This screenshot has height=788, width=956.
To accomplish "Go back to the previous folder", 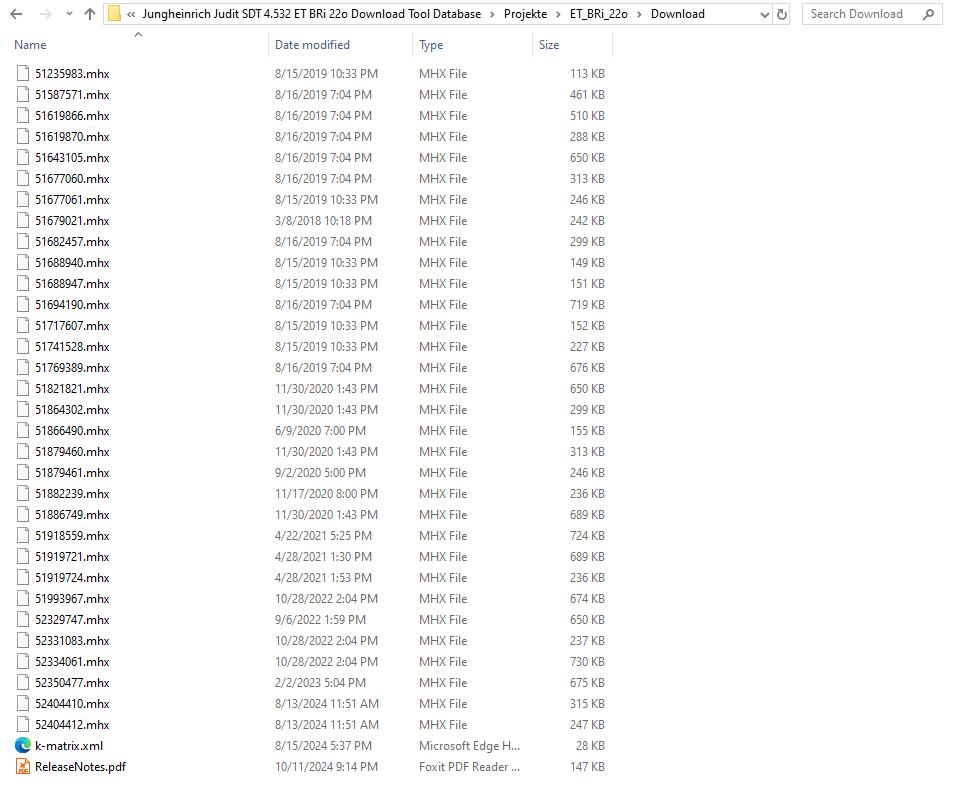I will (x=16, y=14).
